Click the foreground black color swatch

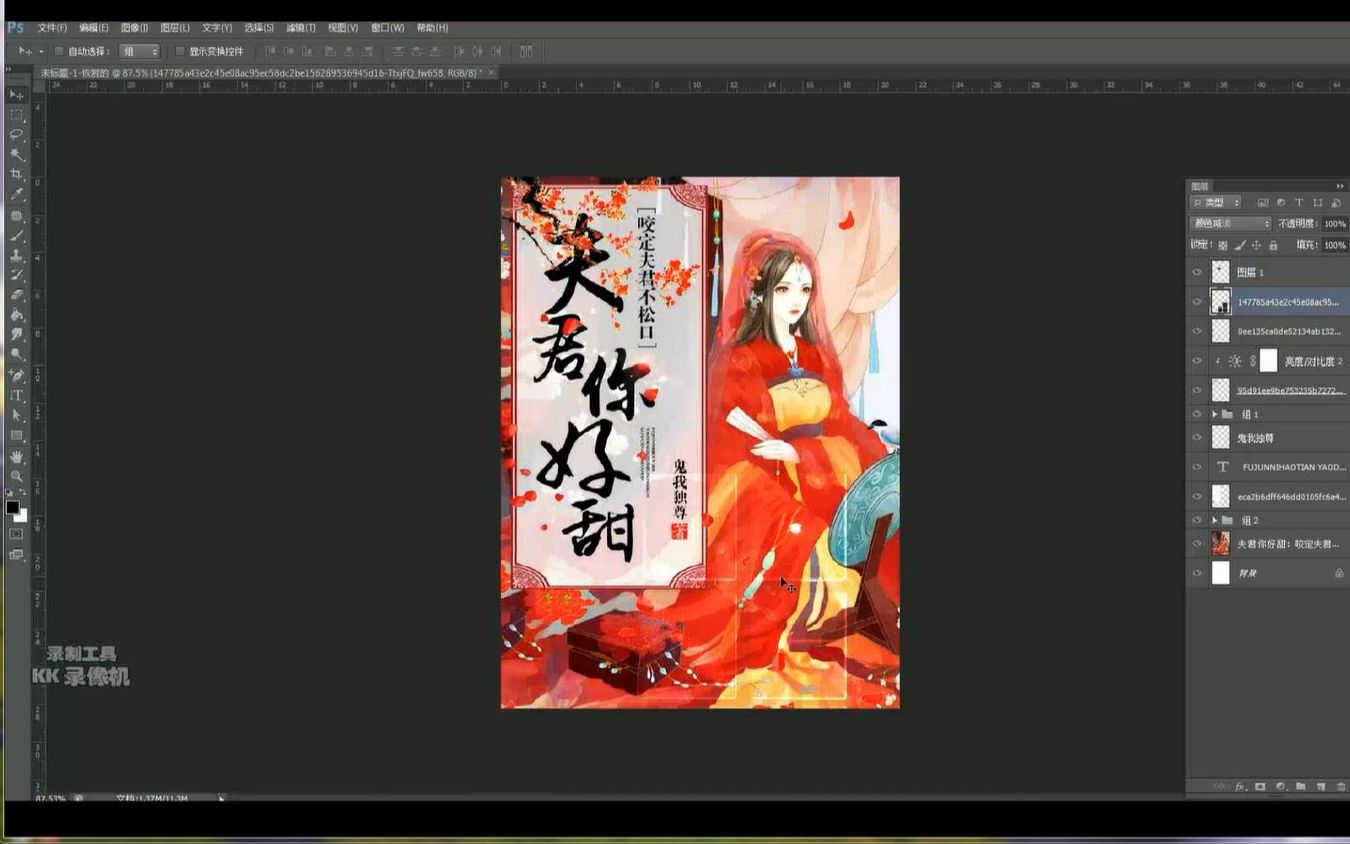click(x=12, y=507)
